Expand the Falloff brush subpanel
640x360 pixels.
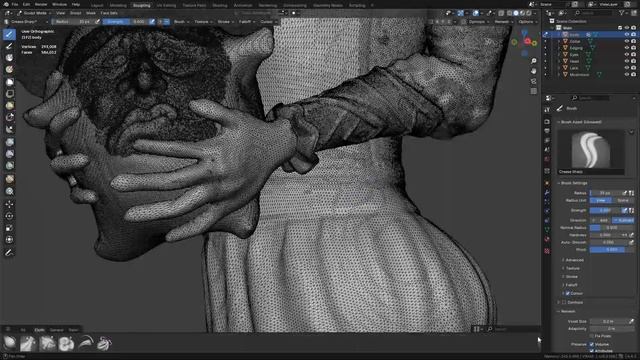click(x=570, y=285)
